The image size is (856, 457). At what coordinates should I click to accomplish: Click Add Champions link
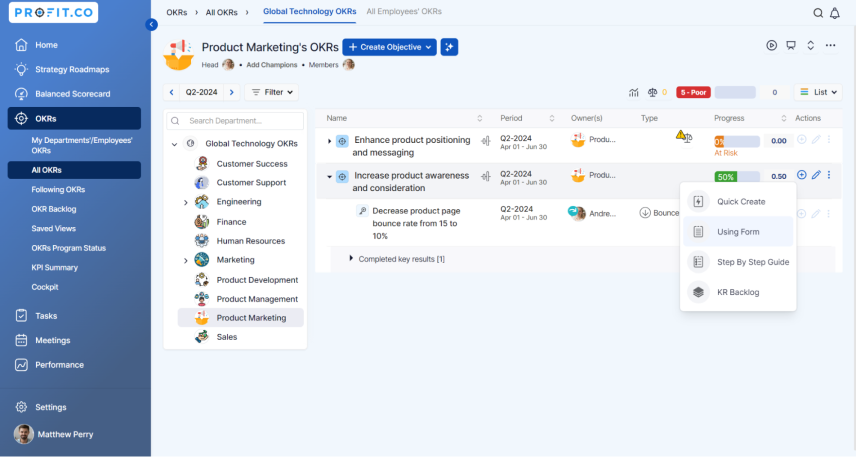272,64
